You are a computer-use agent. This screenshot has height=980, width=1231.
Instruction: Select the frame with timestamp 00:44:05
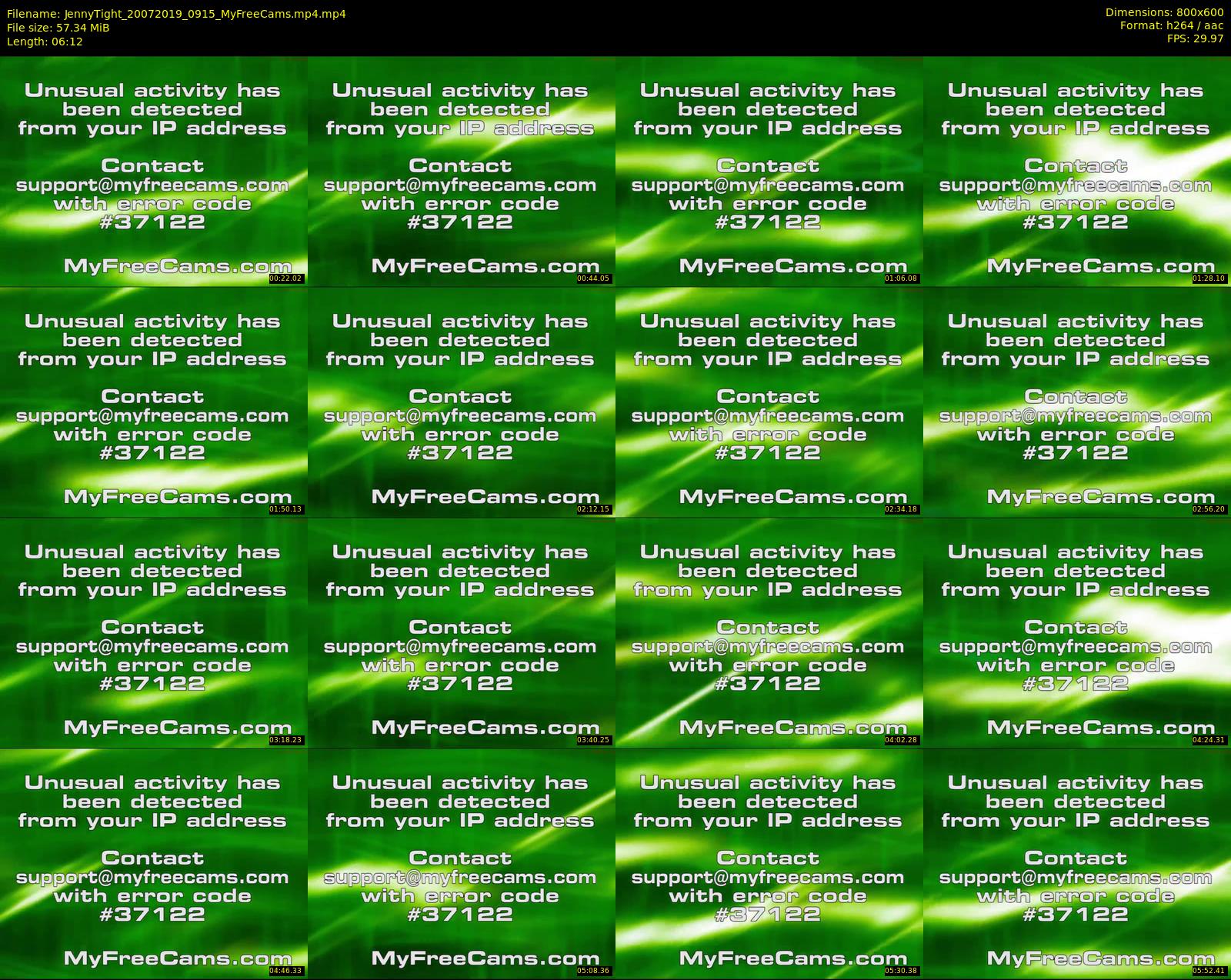click(462, 171)
